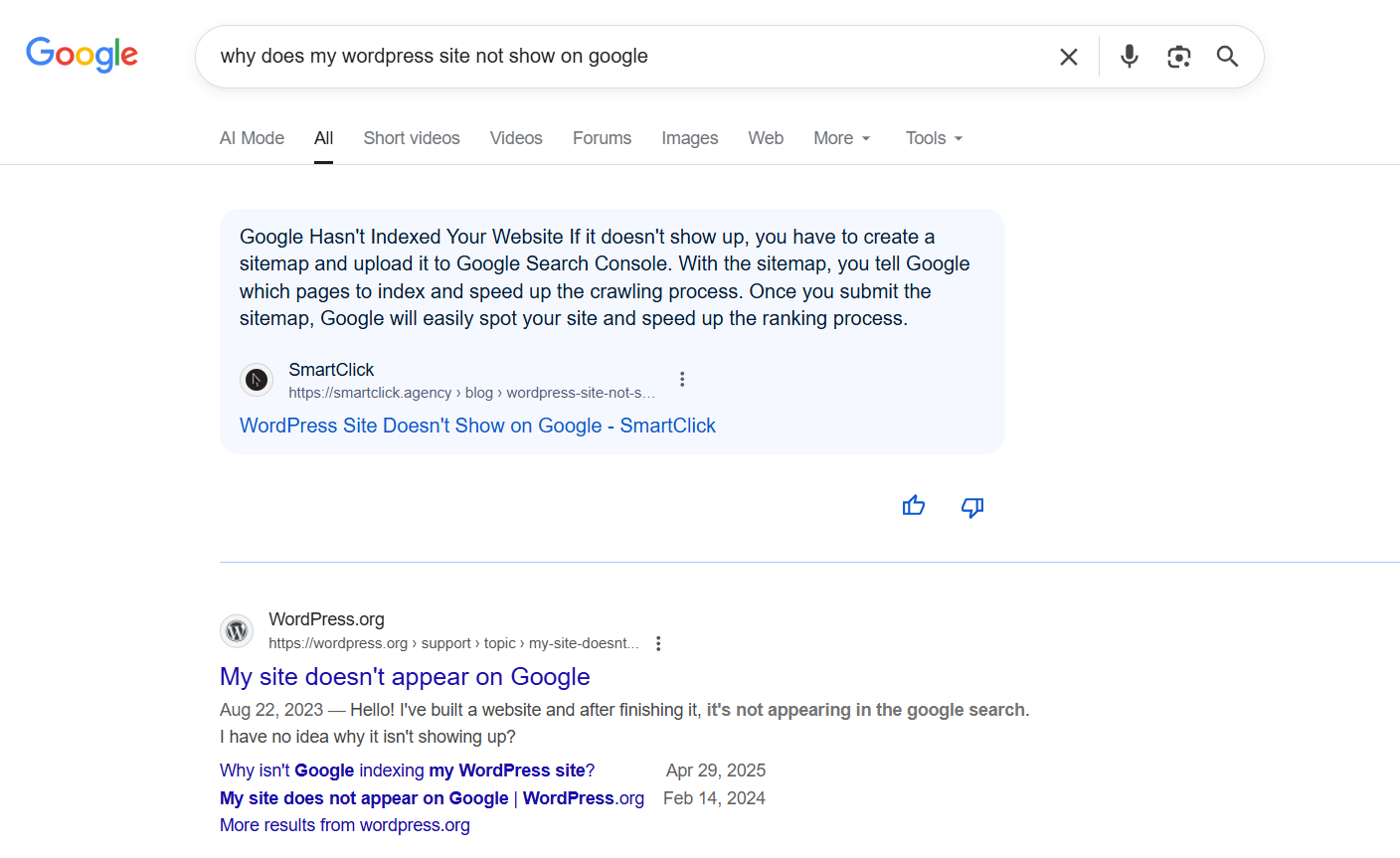Give a thumbs down to the featured snippet

click(x=971, y=507)
